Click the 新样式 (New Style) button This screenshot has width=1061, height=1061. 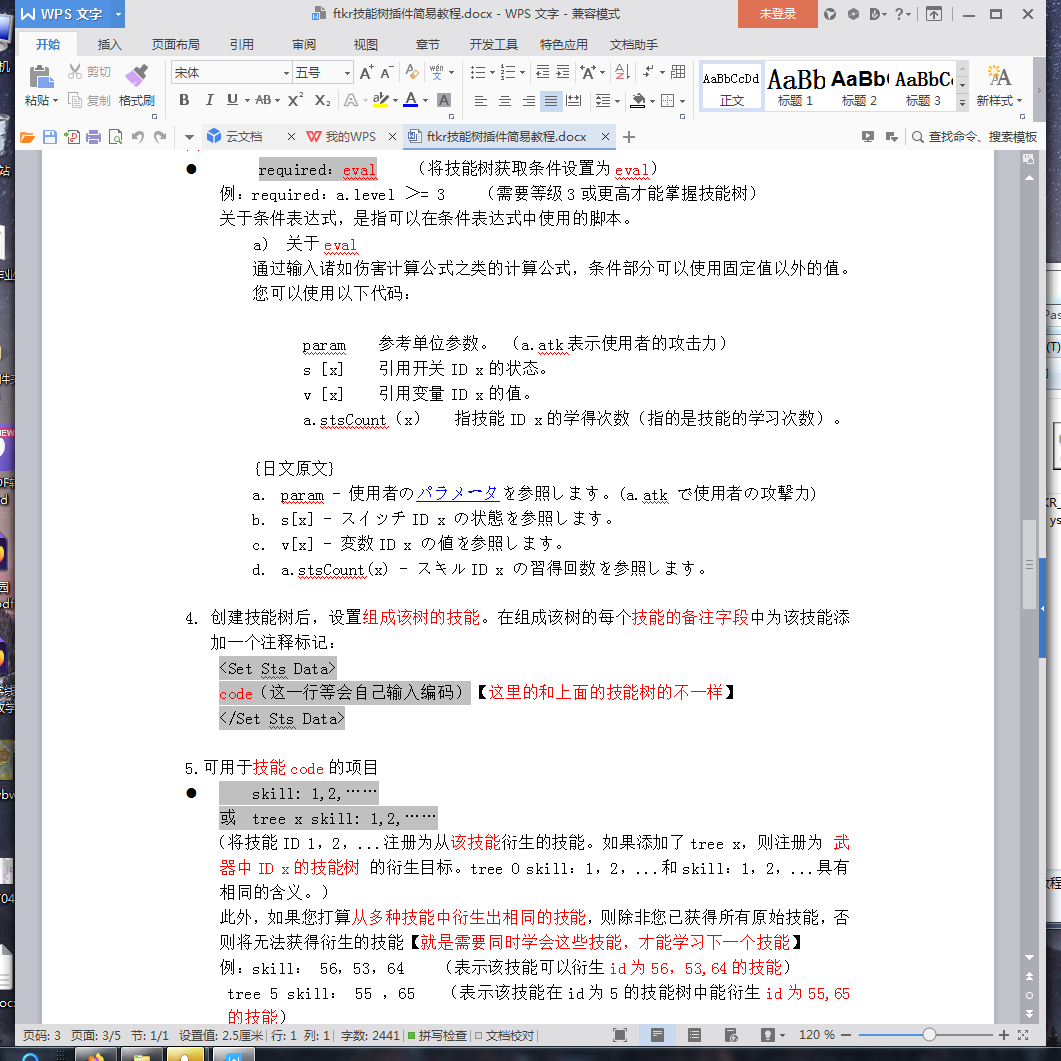point(999,85)
